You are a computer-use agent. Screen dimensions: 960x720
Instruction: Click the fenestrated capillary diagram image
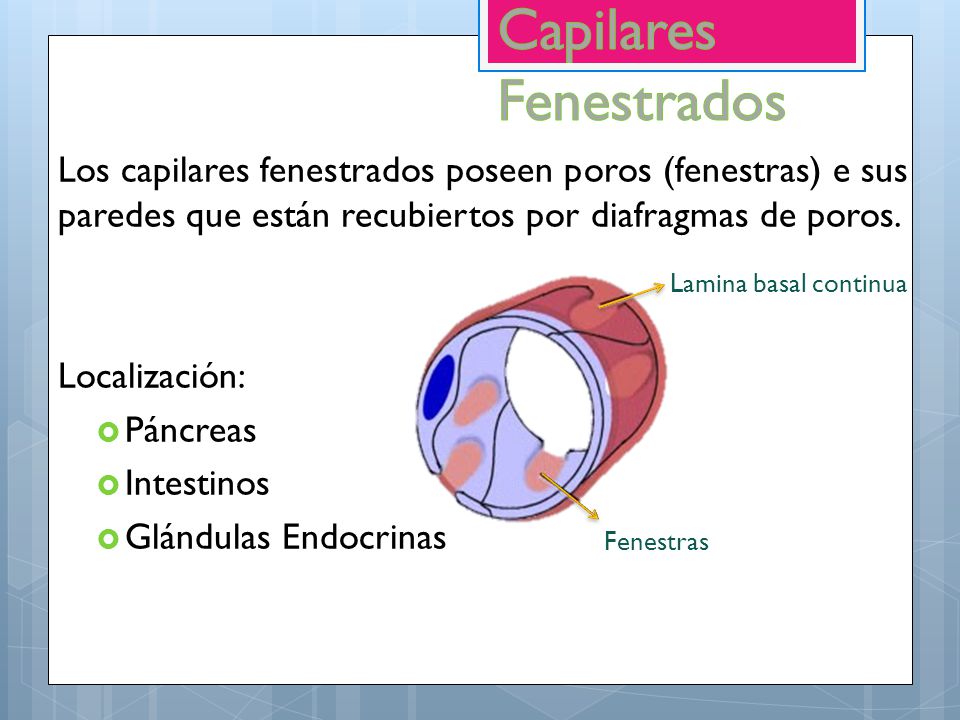541,398
